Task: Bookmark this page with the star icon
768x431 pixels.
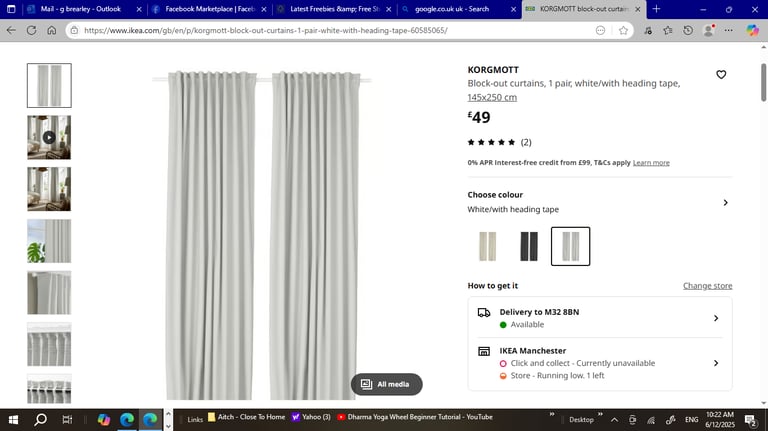Action: coord(623,30)
